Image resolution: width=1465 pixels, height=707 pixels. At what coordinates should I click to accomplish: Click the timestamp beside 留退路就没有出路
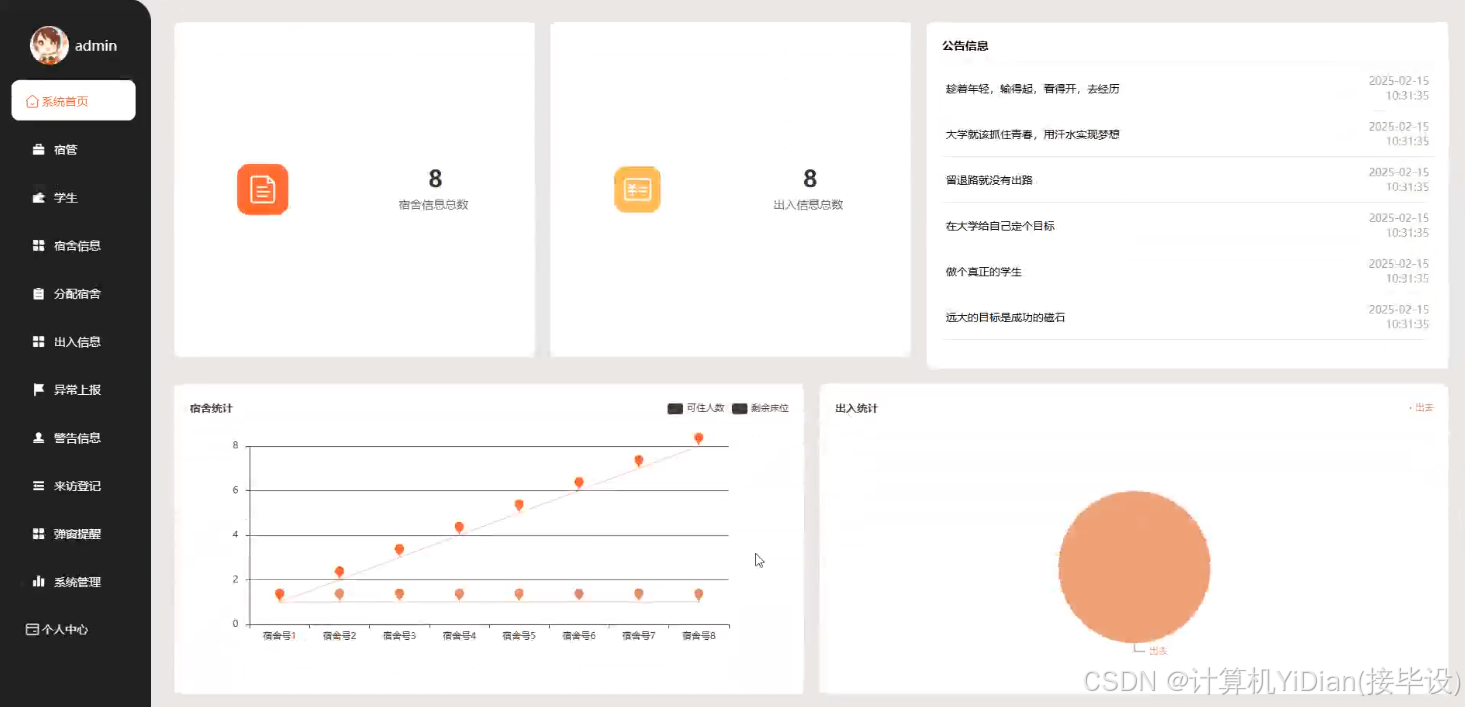pos(1399,180)
